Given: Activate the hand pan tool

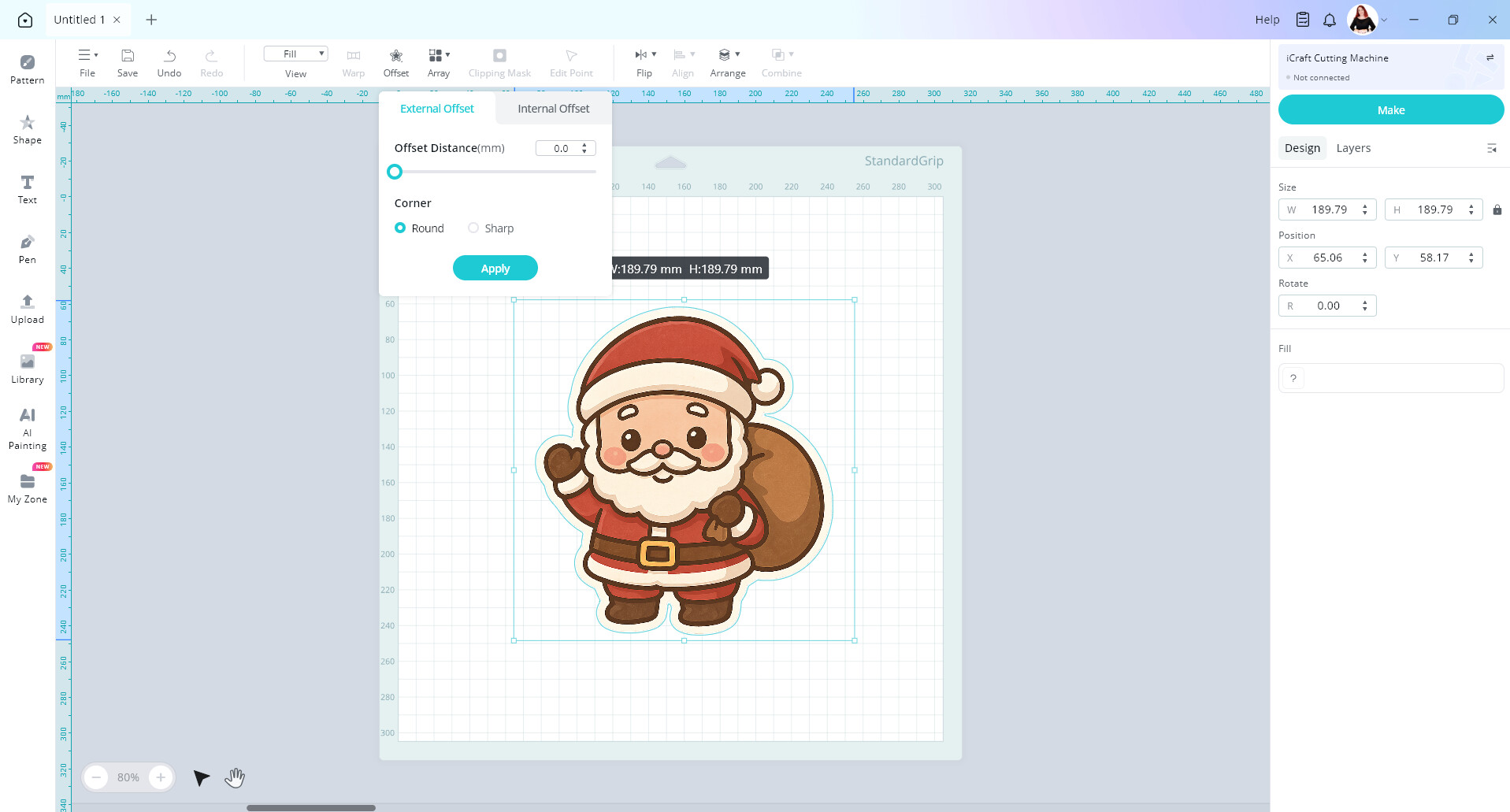Looking at the screenshot, I should click(x=235, y=777).
